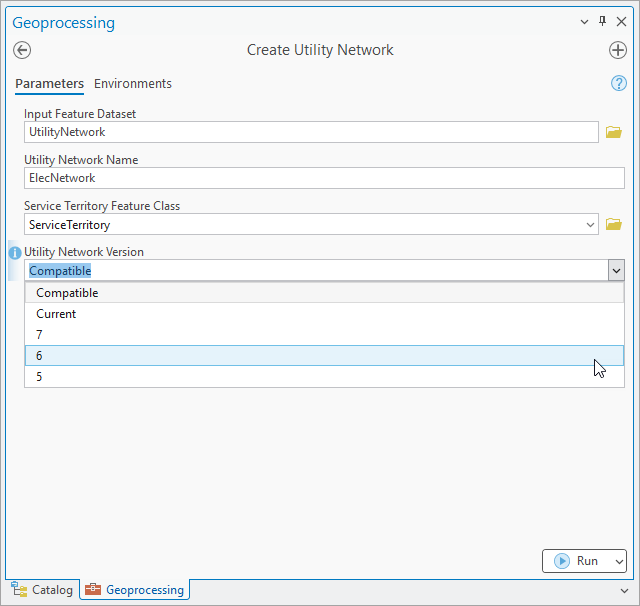The image size is (640, 606).
Task: Browse for Input Feature Dataset folder
Action: 614,132
